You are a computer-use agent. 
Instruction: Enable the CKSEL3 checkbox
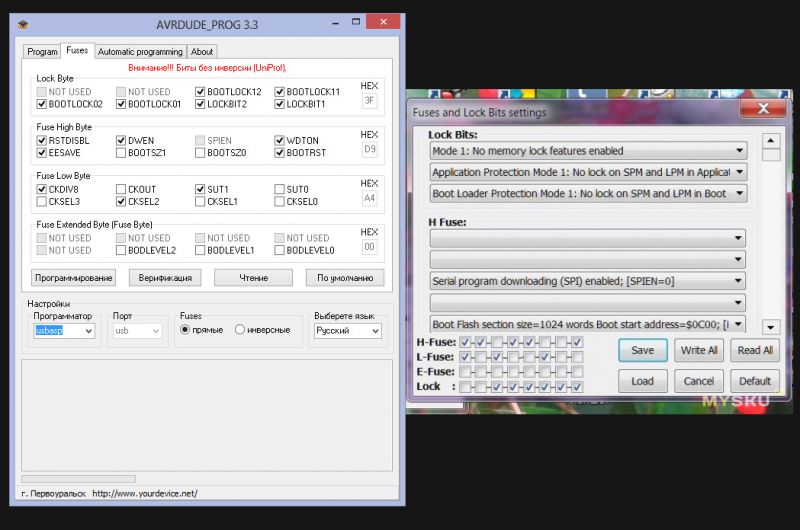(42, 201)
